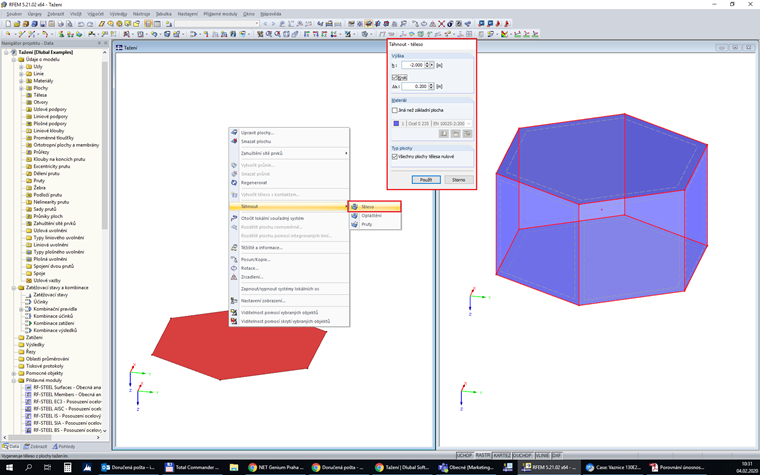Viewport: 760px width, 475px height.
Task: Open Task View on the taskbar
Action: [48, 468]
